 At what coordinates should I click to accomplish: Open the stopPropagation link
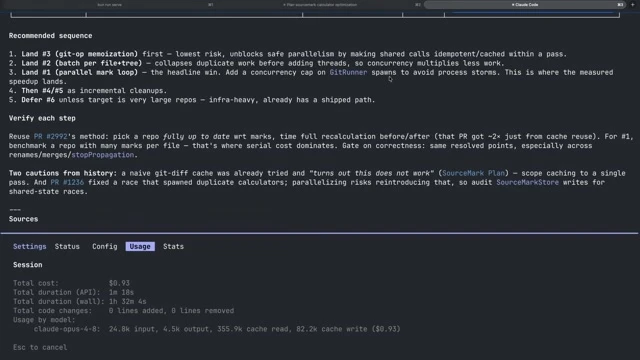(x=102, y=155)
